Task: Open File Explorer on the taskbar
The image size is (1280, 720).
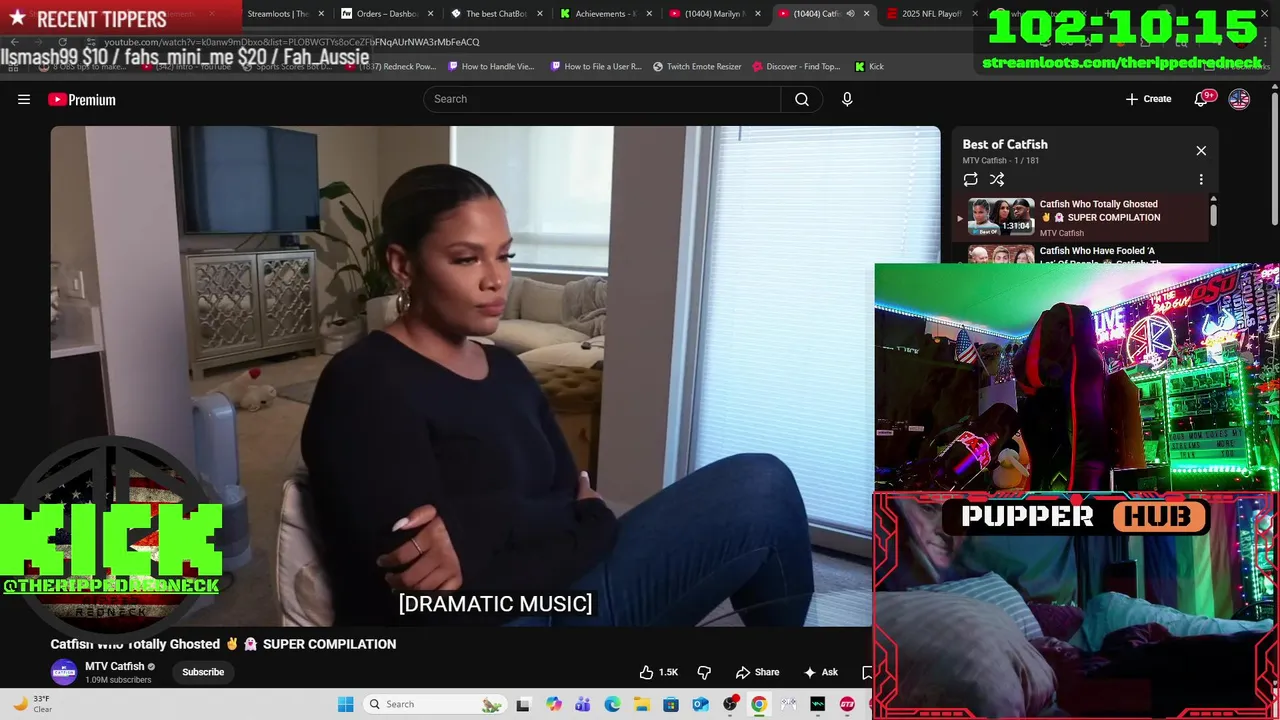Action: (x=641, y=704)
